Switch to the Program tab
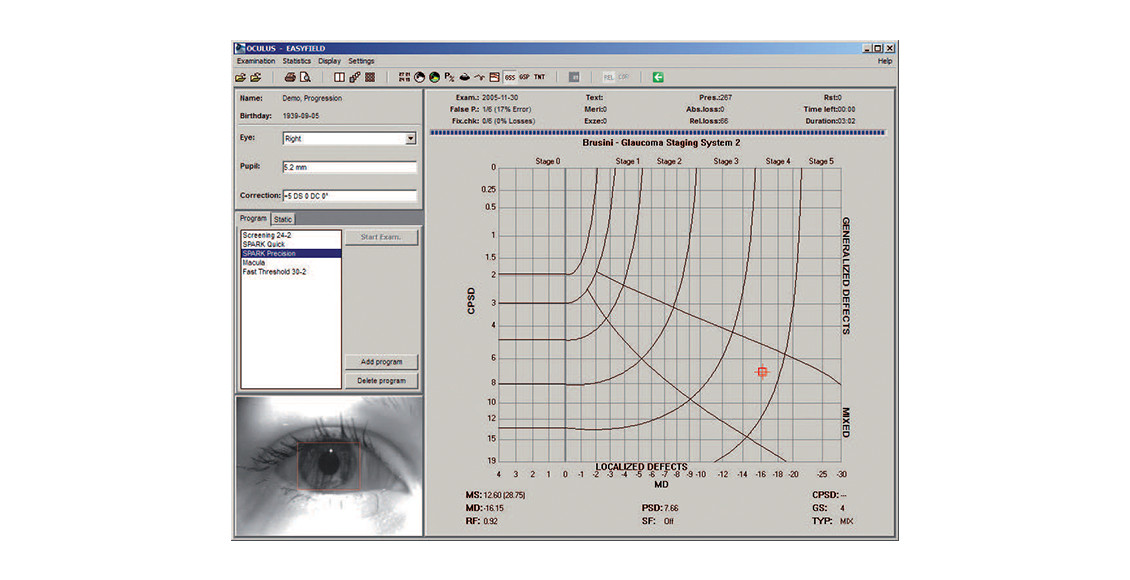 tap(253, 218)
